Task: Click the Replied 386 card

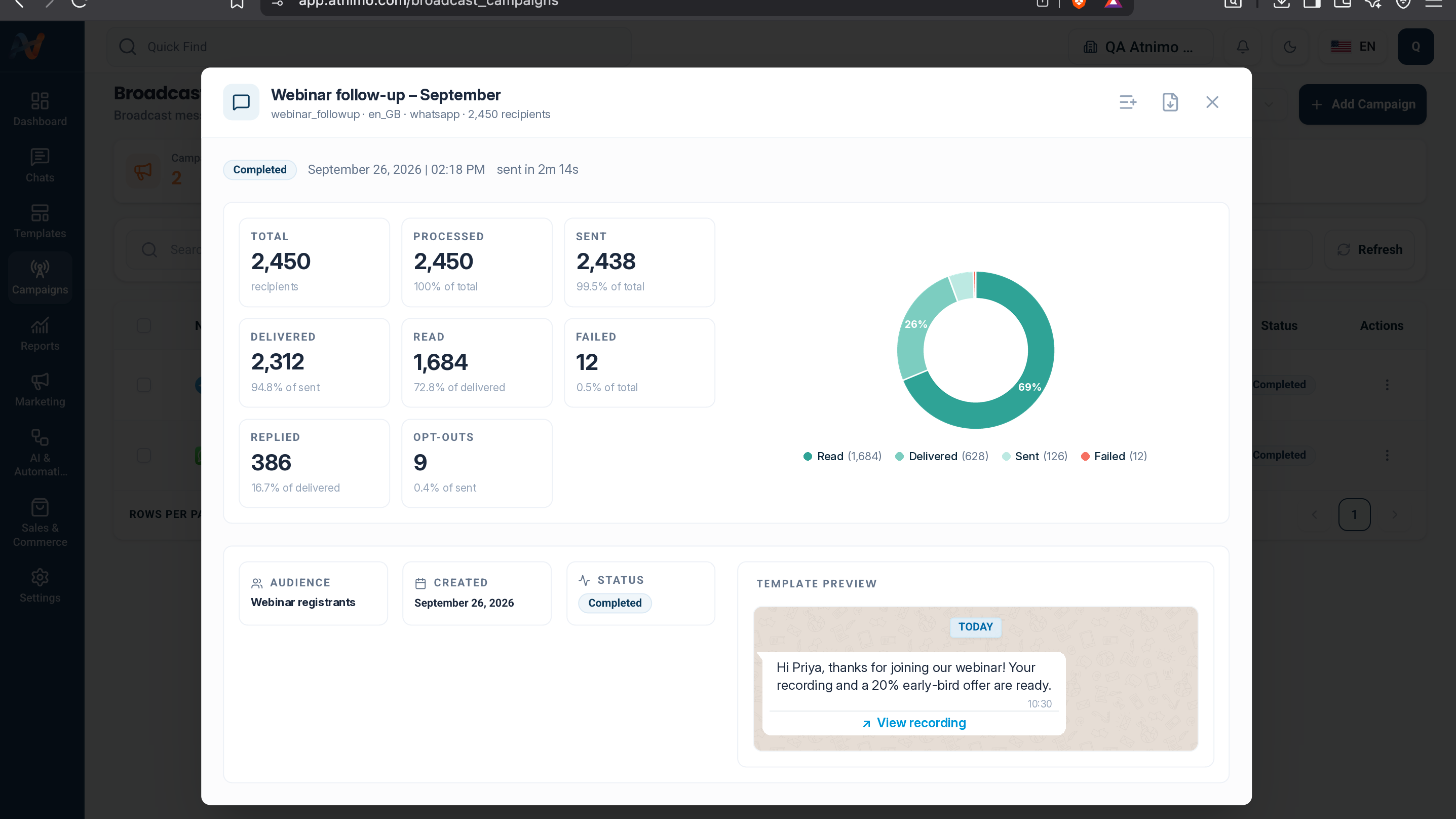Action: [x=314, y=463]
